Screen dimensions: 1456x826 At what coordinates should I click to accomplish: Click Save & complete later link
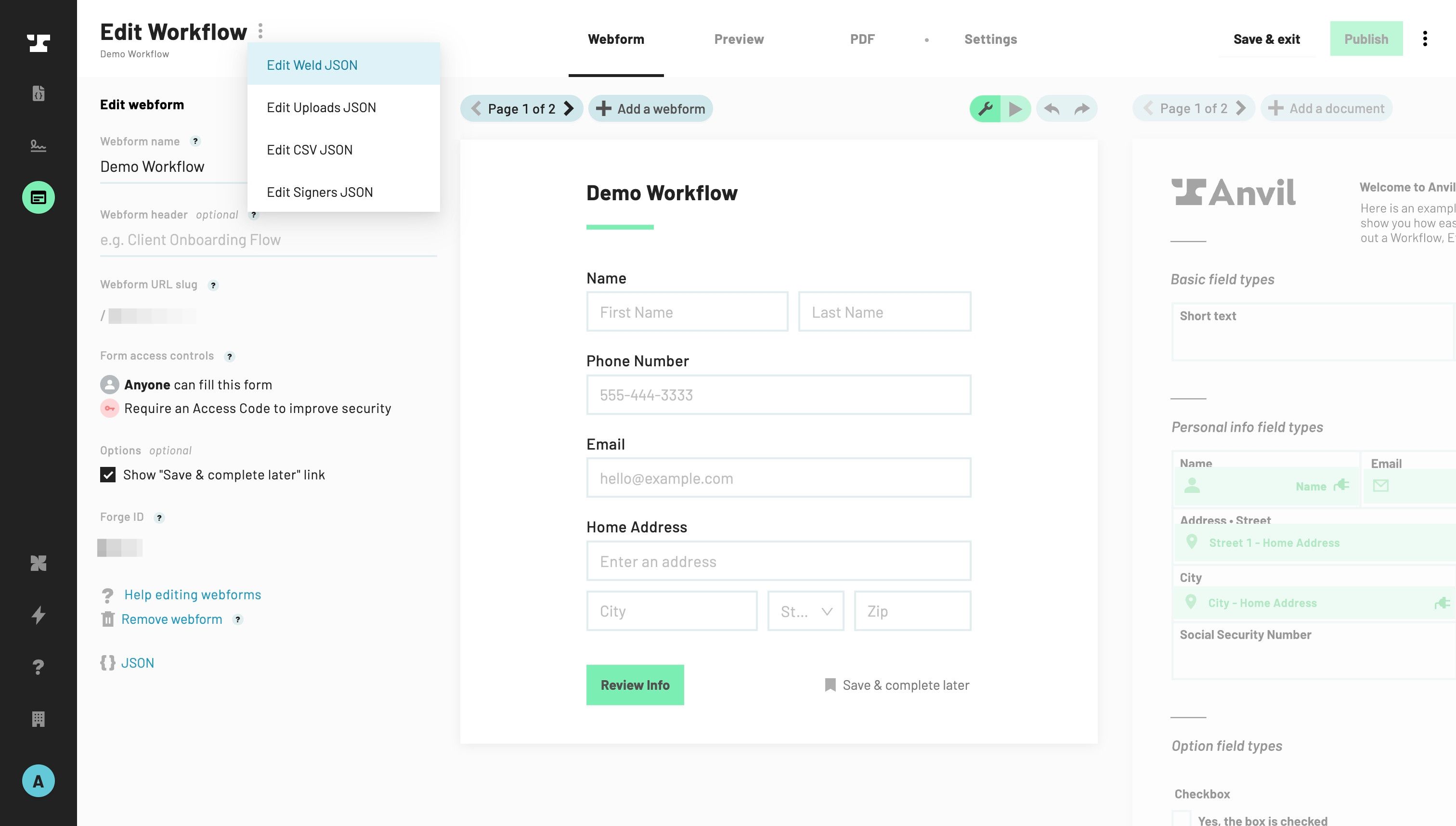click(897, 685)
